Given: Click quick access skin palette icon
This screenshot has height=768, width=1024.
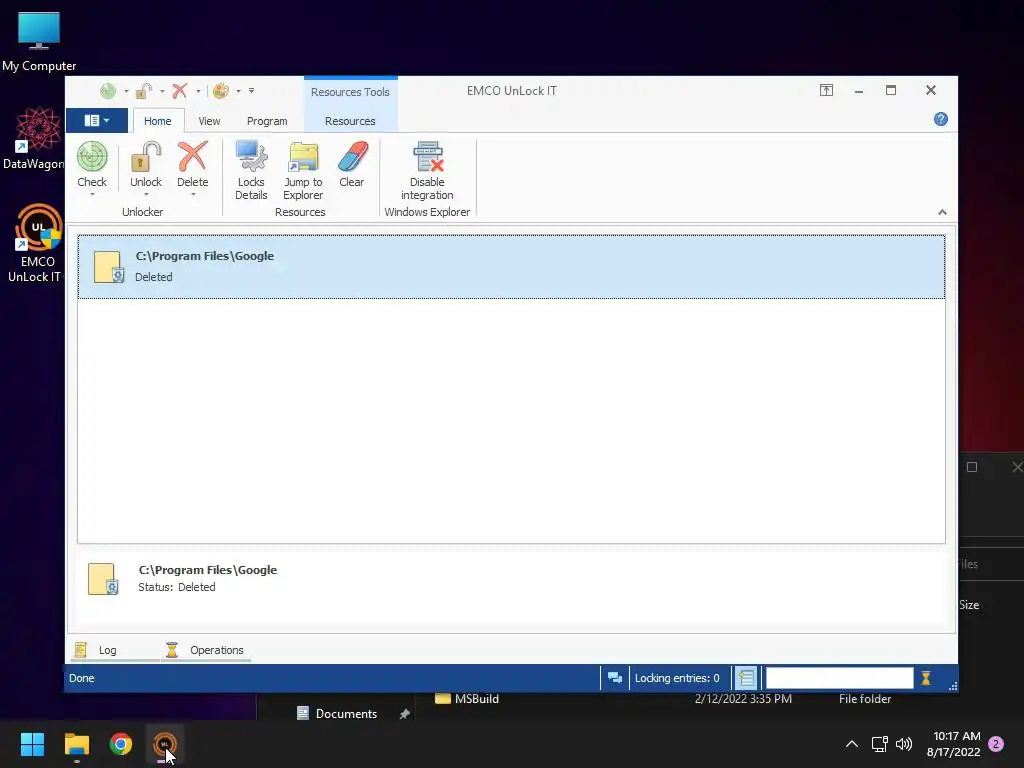Looking at the screenshot, I should [x=221, y=91].
